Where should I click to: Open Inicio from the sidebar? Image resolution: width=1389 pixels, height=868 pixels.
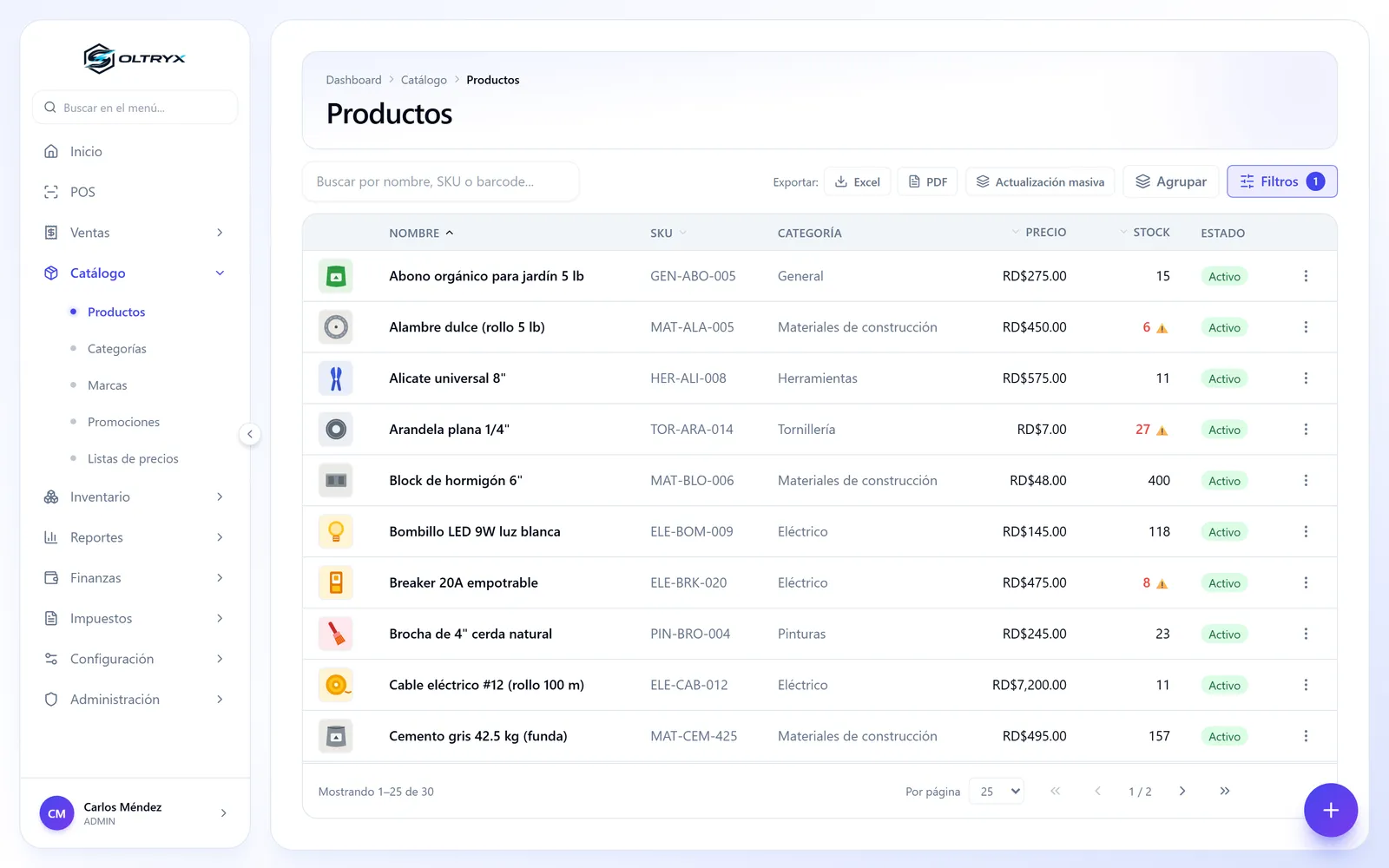tap(135, 152)
